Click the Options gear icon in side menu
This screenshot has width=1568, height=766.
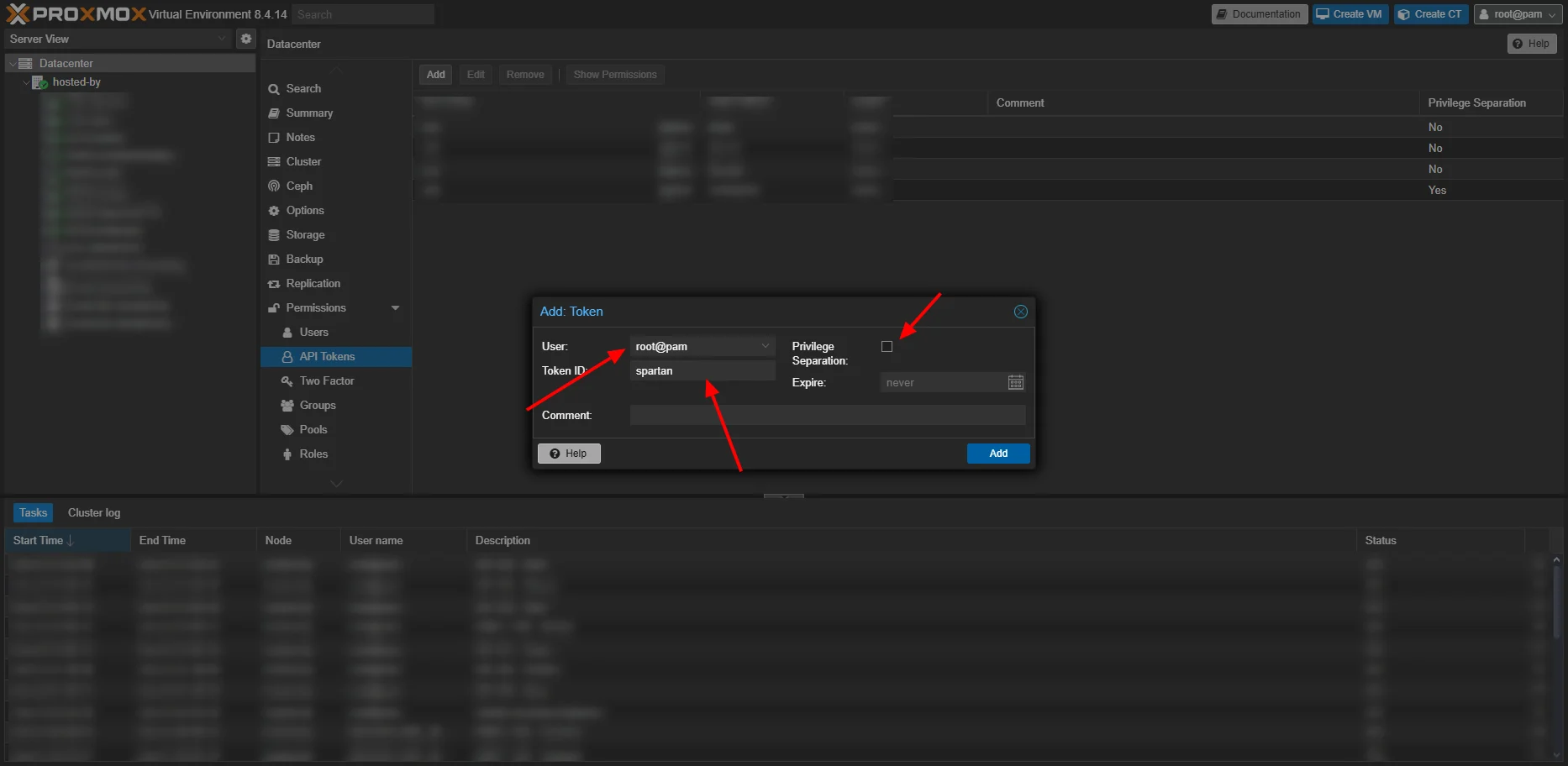coord(274,211)
